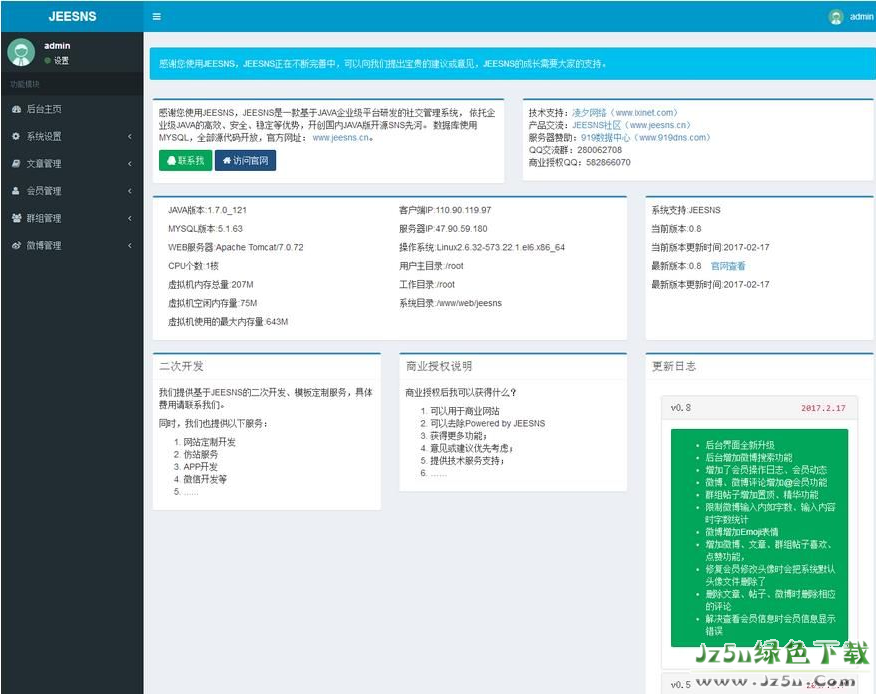Click the 商业授权QQ 582866070 text
876x694 pixels.
[579, 163]
